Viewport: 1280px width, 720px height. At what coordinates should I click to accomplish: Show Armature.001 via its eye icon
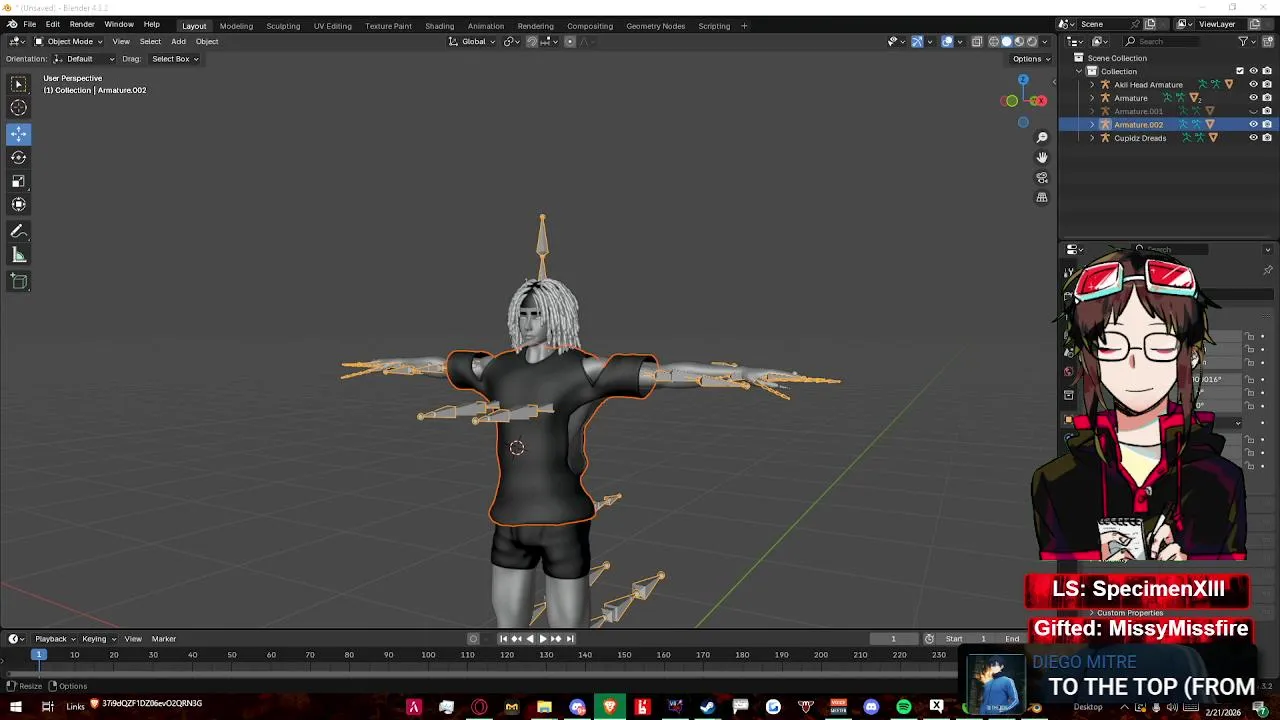(x=1253, y=111)
